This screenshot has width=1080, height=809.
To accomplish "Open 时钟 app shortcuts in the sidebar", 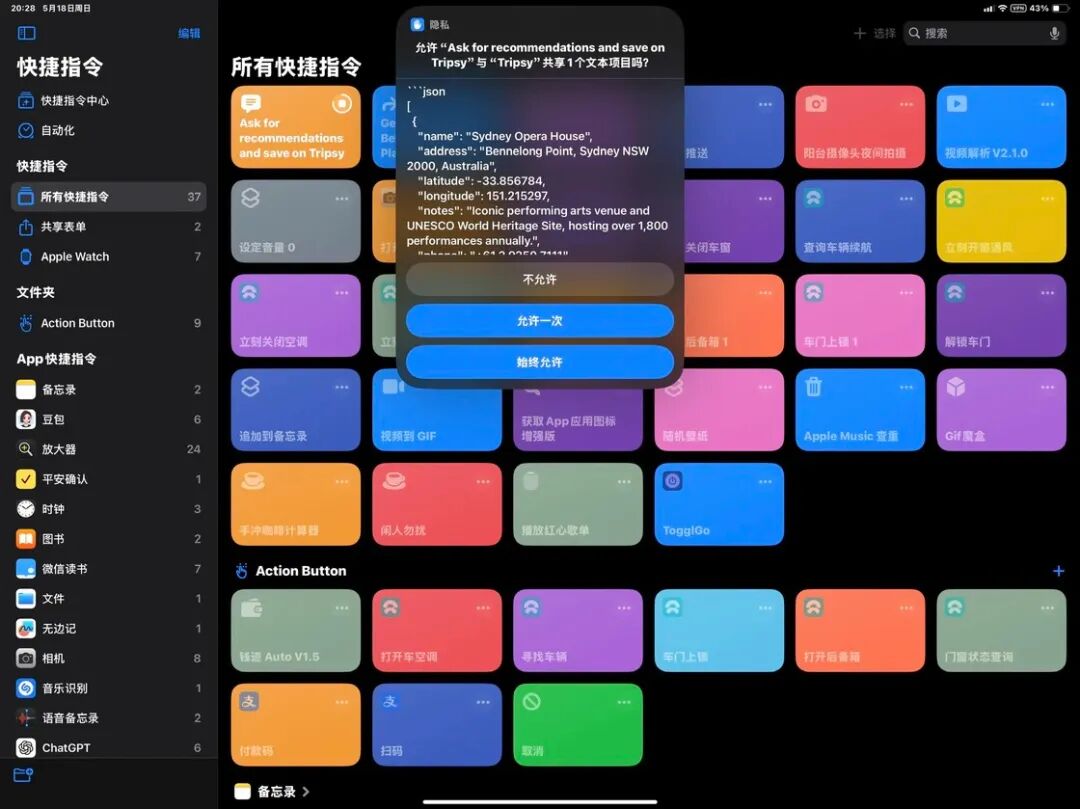I will (x=109, y=509).
